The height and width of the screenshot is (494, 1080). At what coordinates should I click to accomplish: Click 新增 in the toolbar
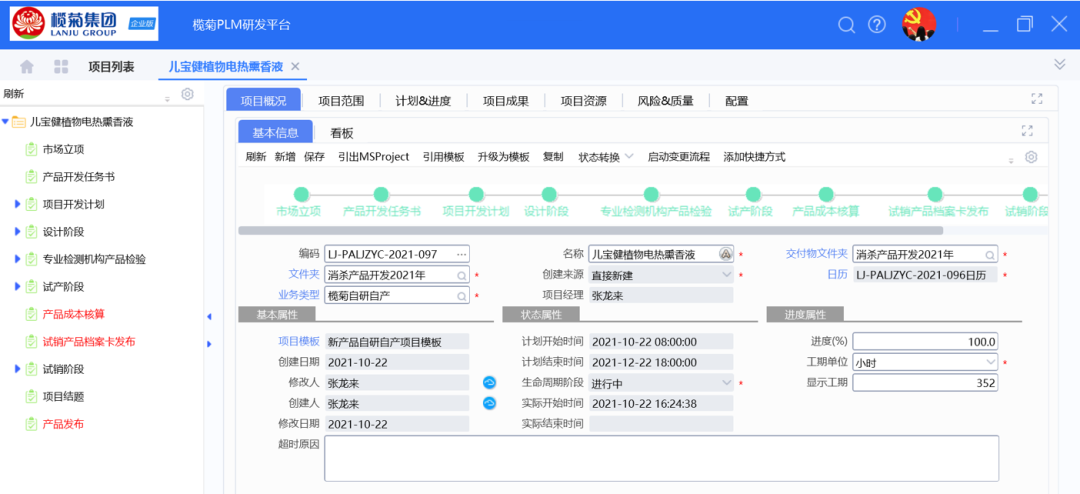(x=285, y=157)
